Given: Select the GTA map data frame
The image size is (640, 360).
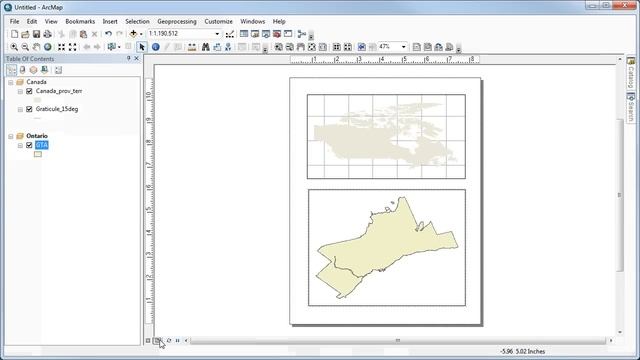Looking at the screenshot, I should [387, 247].
